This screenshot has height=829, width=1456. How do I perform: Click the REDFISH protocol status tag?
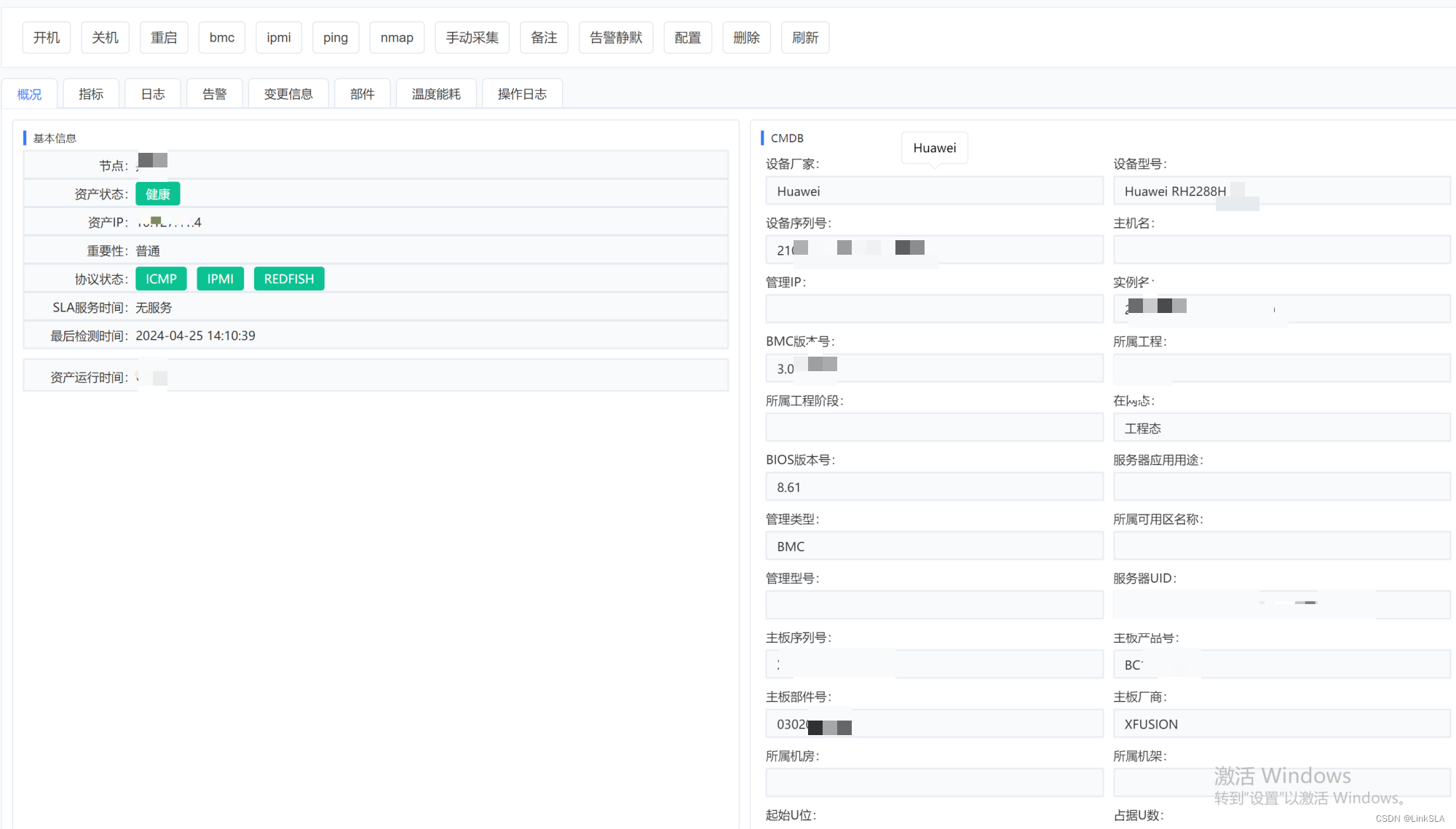click(289, 279)
